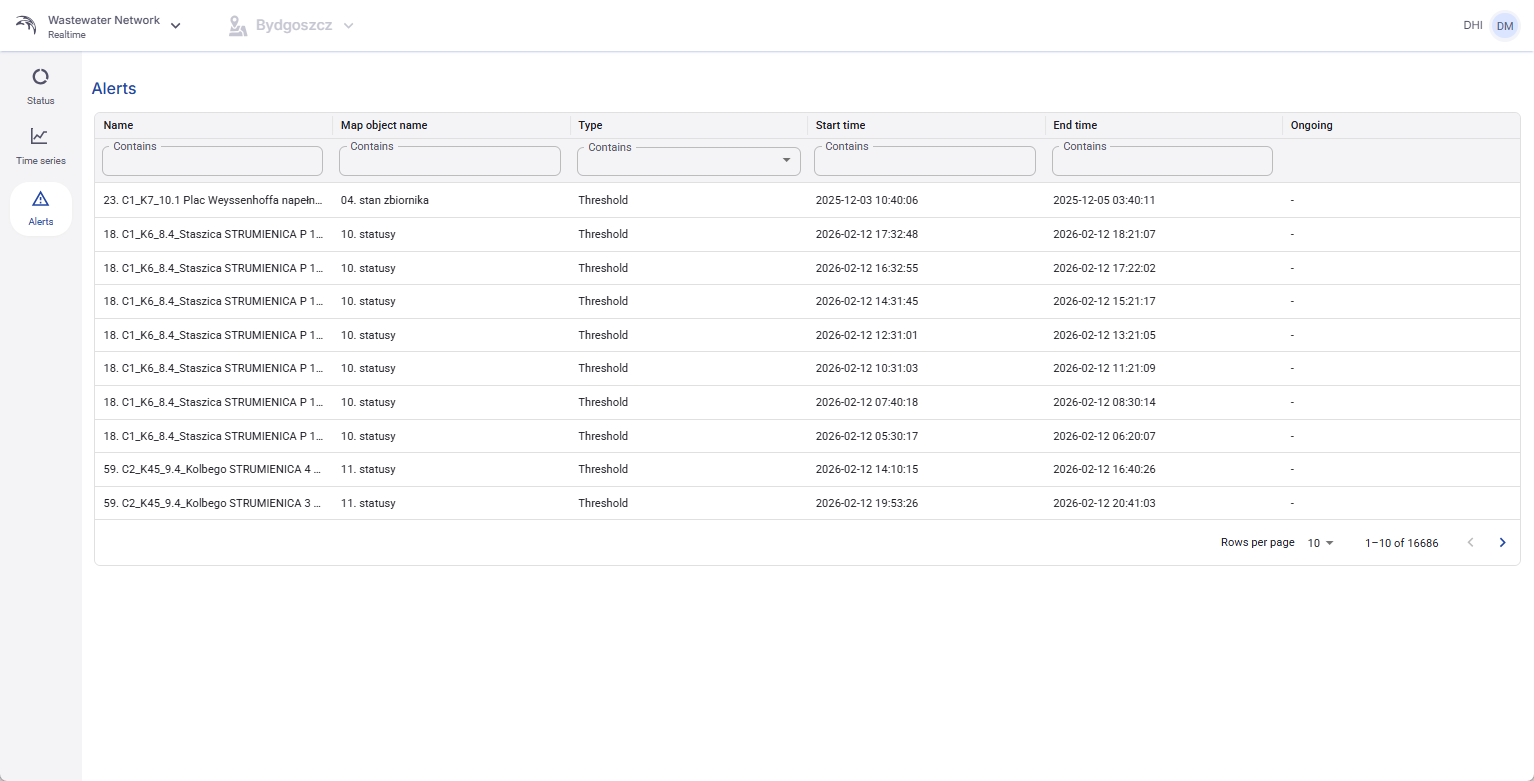Select the Kolbego STRUMIENICA 4 alert name

click(213, 469)
